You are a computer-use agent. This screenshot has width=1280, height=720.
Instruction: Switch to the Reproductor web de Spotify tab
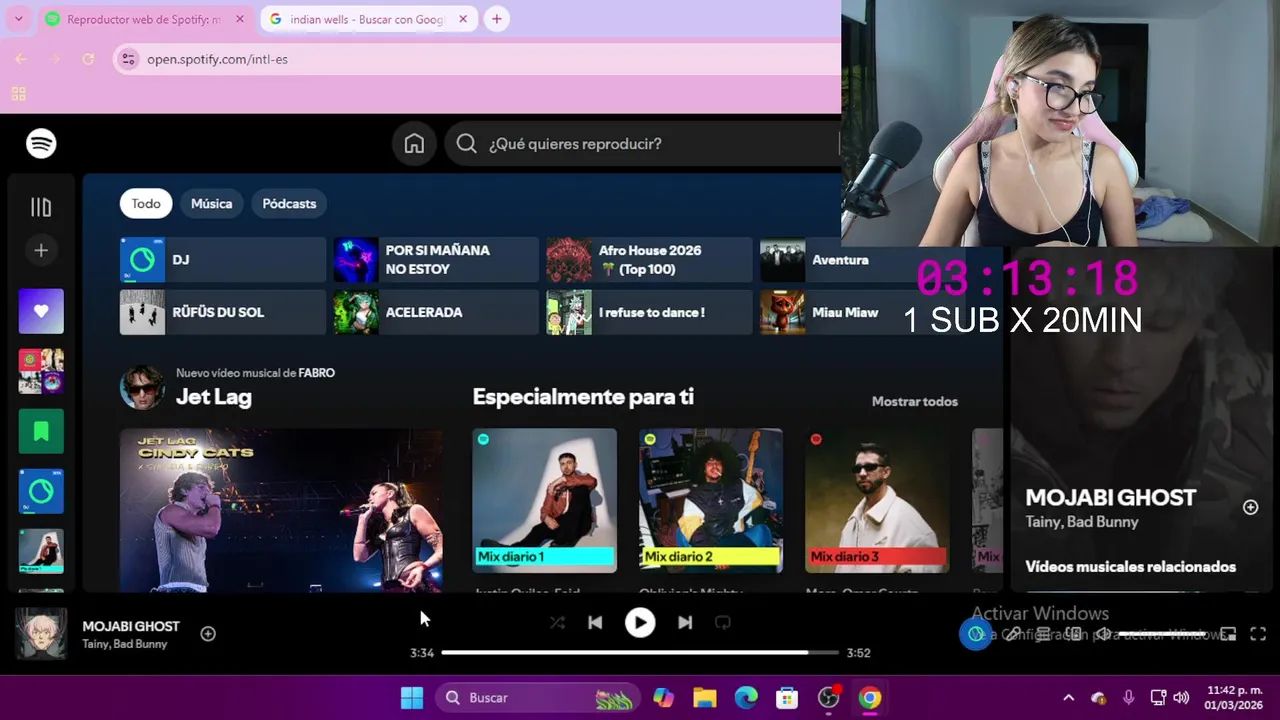[x=145, y=19]
